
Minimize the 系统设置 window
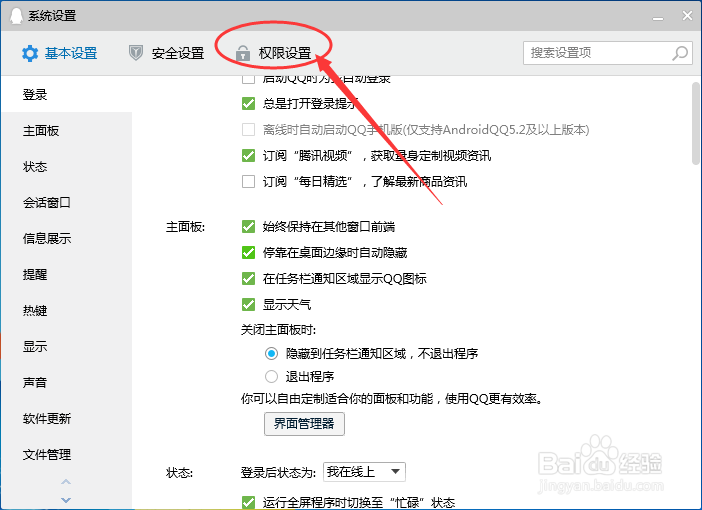[x=658, y=17]
